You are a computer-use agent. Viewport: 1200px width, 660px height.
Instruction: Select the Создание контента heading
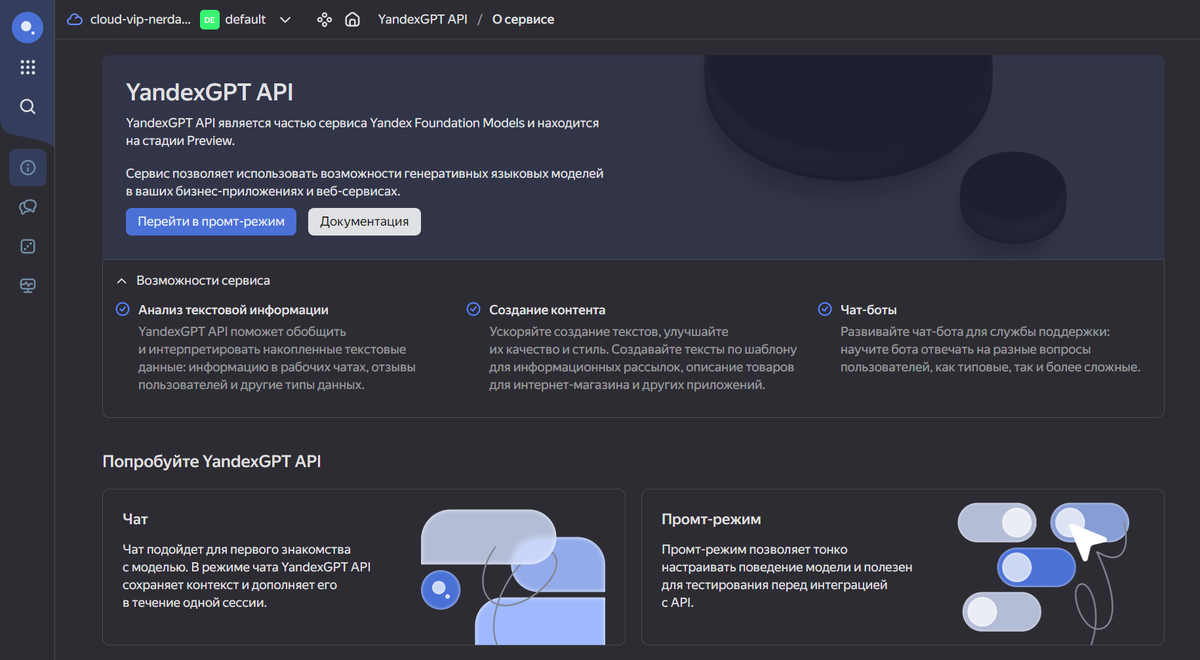[547, 310]
